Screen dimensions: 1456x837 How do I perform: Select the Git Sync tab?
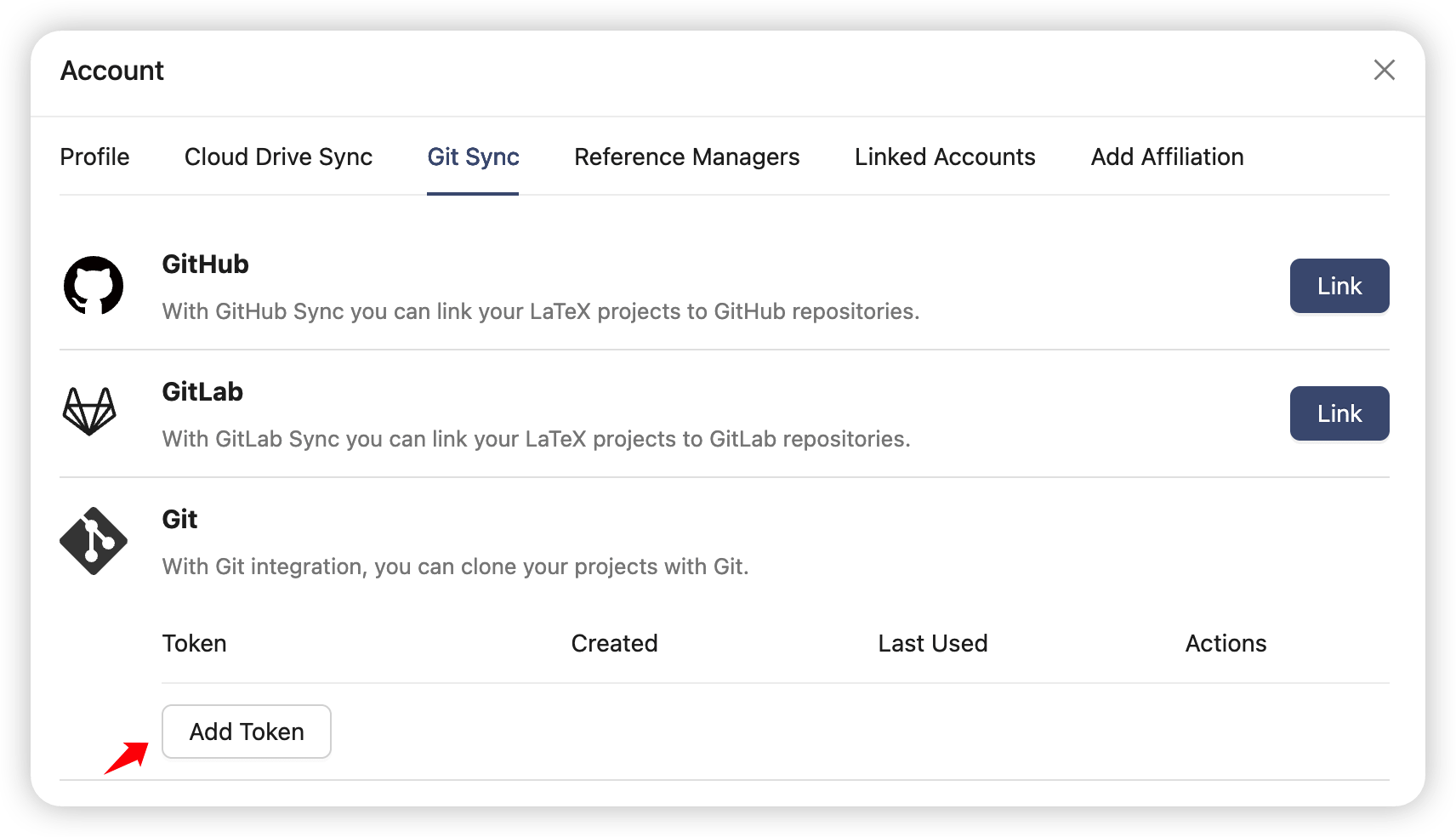(x=473, y=157)
